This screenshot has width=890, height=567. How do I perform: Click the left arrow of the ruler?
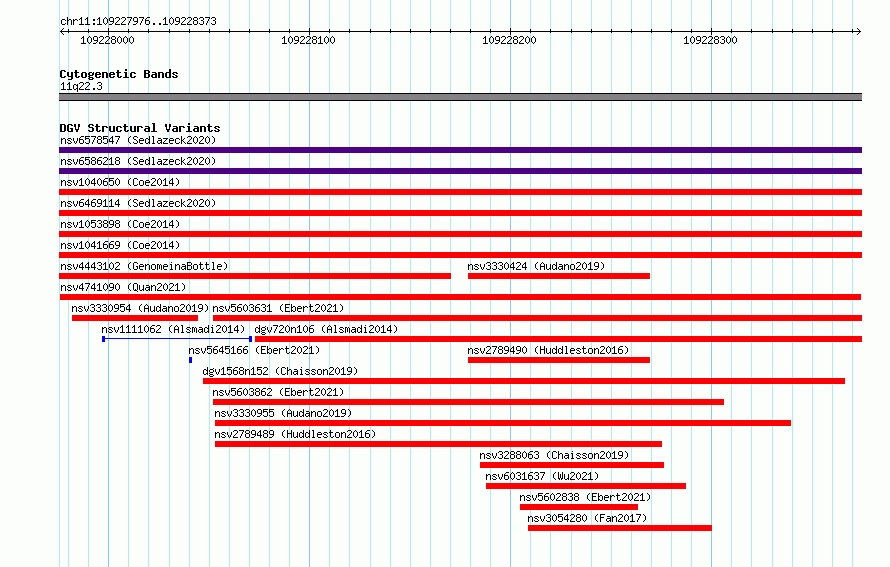click(x=62, y=32)
